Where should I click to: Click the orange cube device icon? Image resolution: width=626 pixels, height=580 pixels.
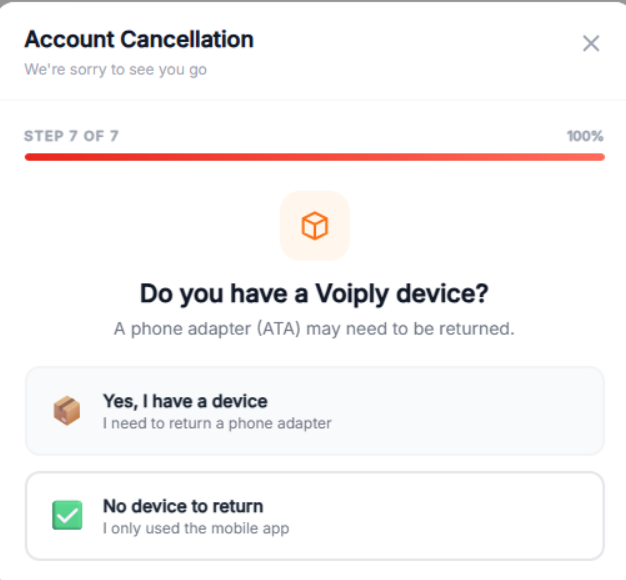(x=315, y=226)
